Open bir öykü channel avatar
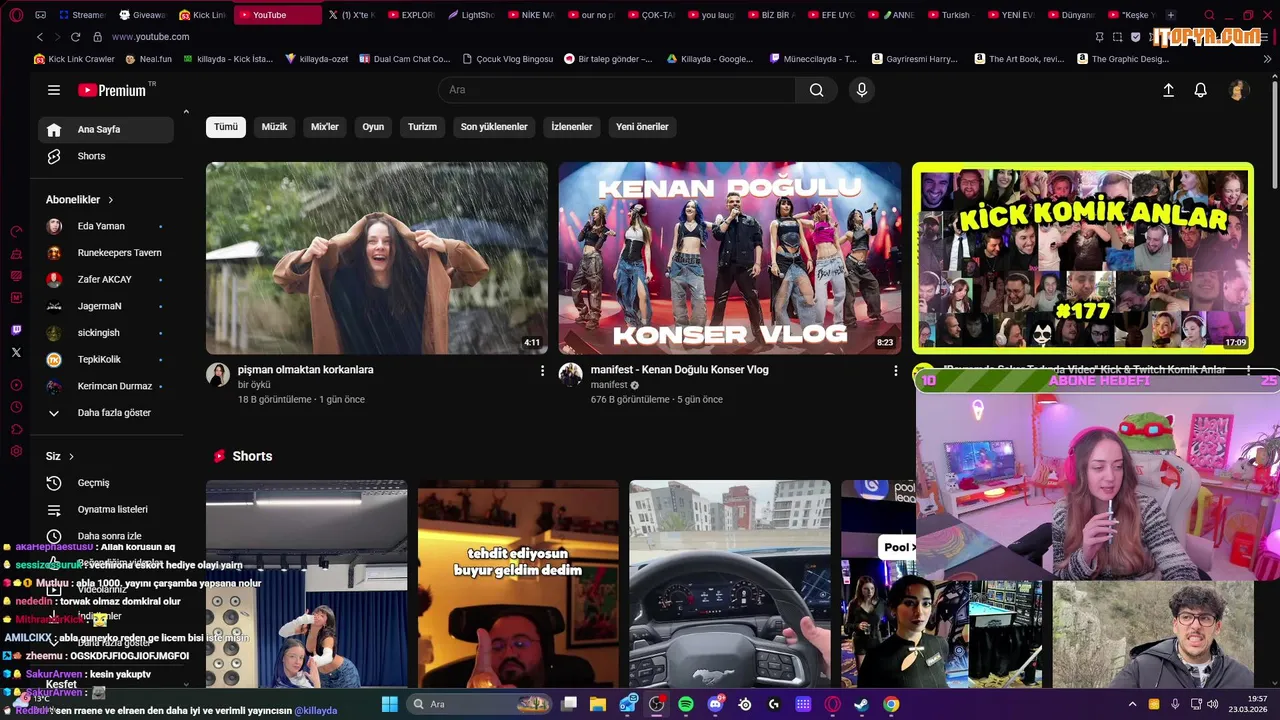 (218, 375)
